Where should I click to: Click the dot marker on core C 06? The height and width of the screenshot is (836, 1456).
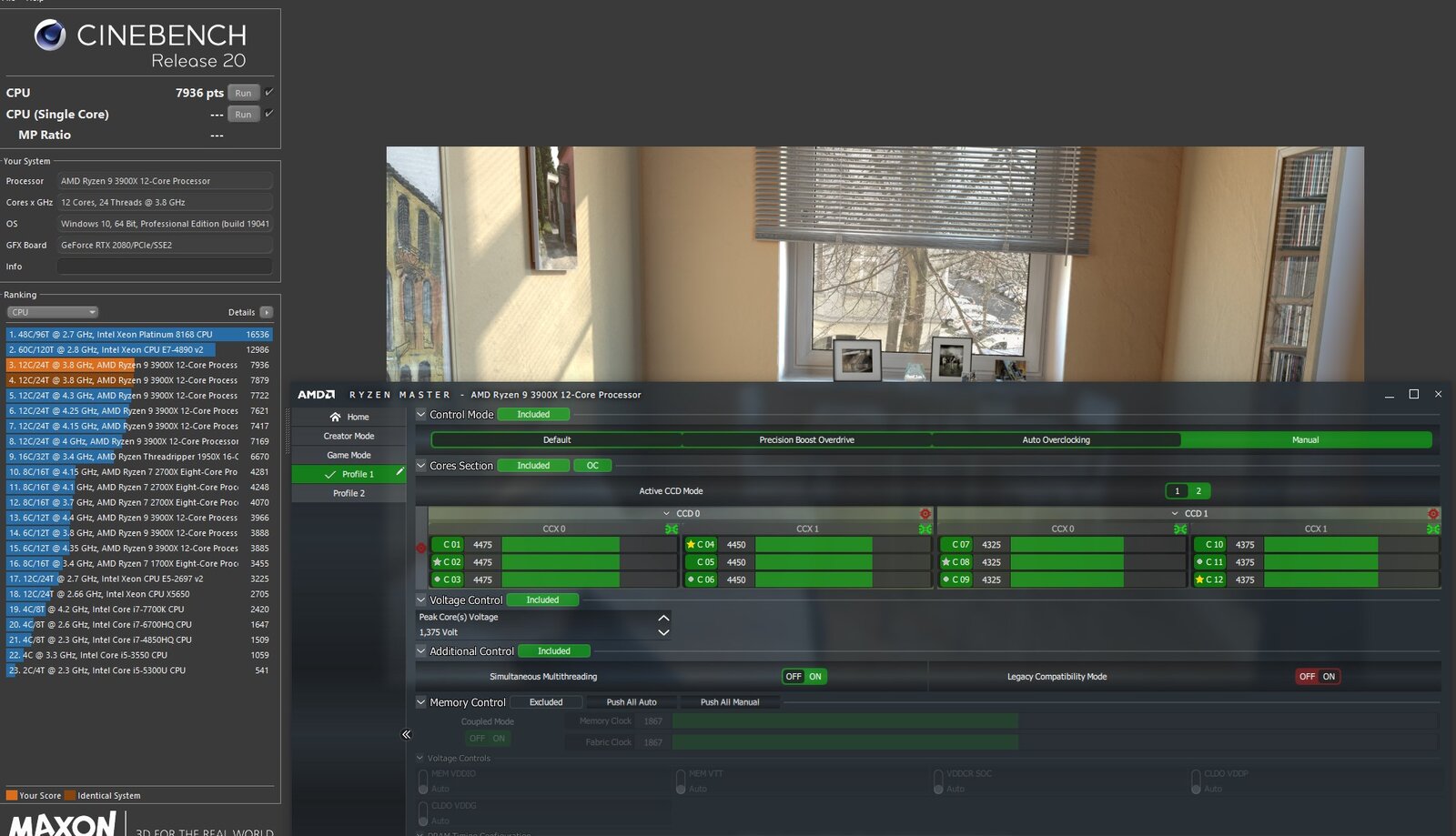[691, 579]
